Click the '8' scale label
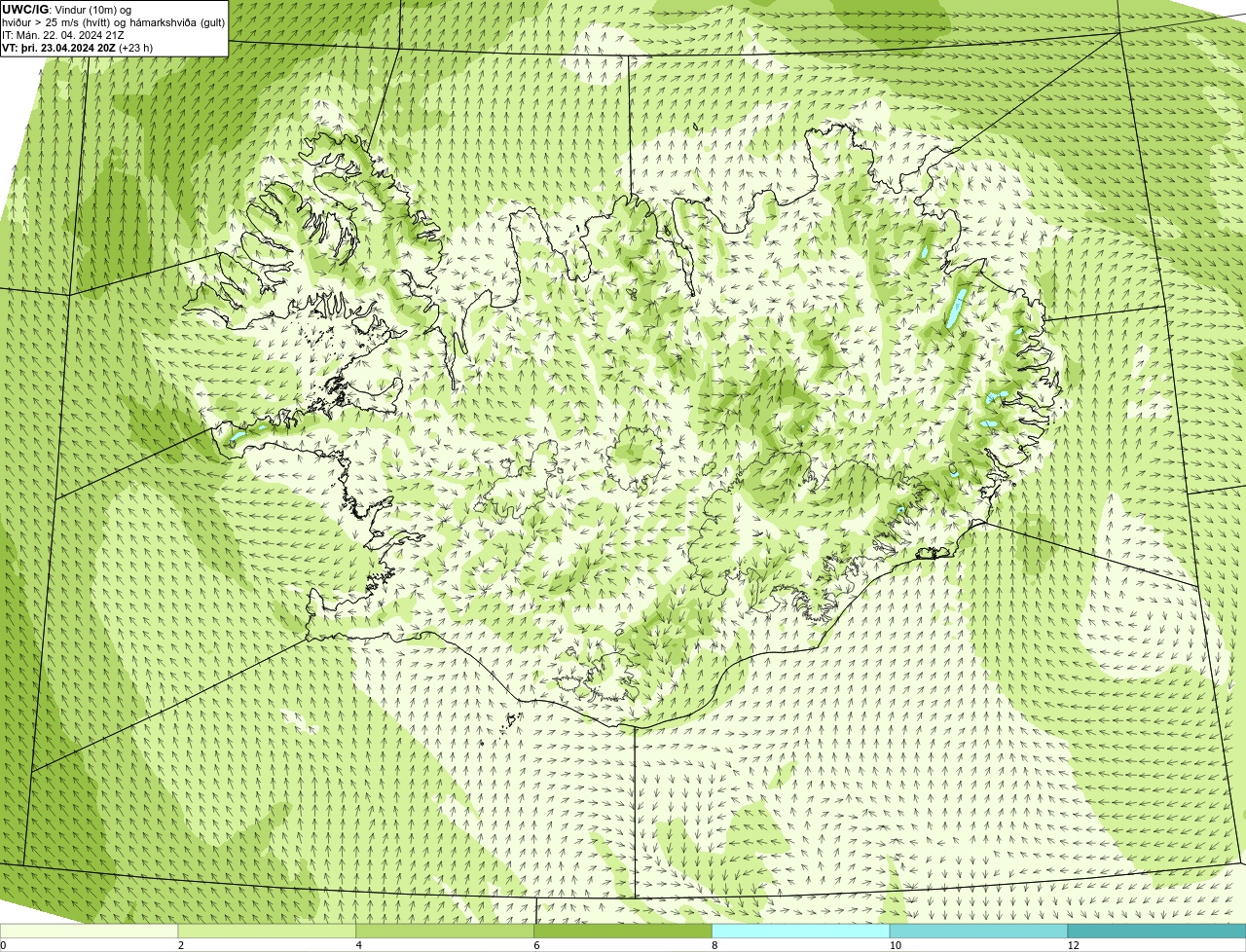 click(715, 945)
